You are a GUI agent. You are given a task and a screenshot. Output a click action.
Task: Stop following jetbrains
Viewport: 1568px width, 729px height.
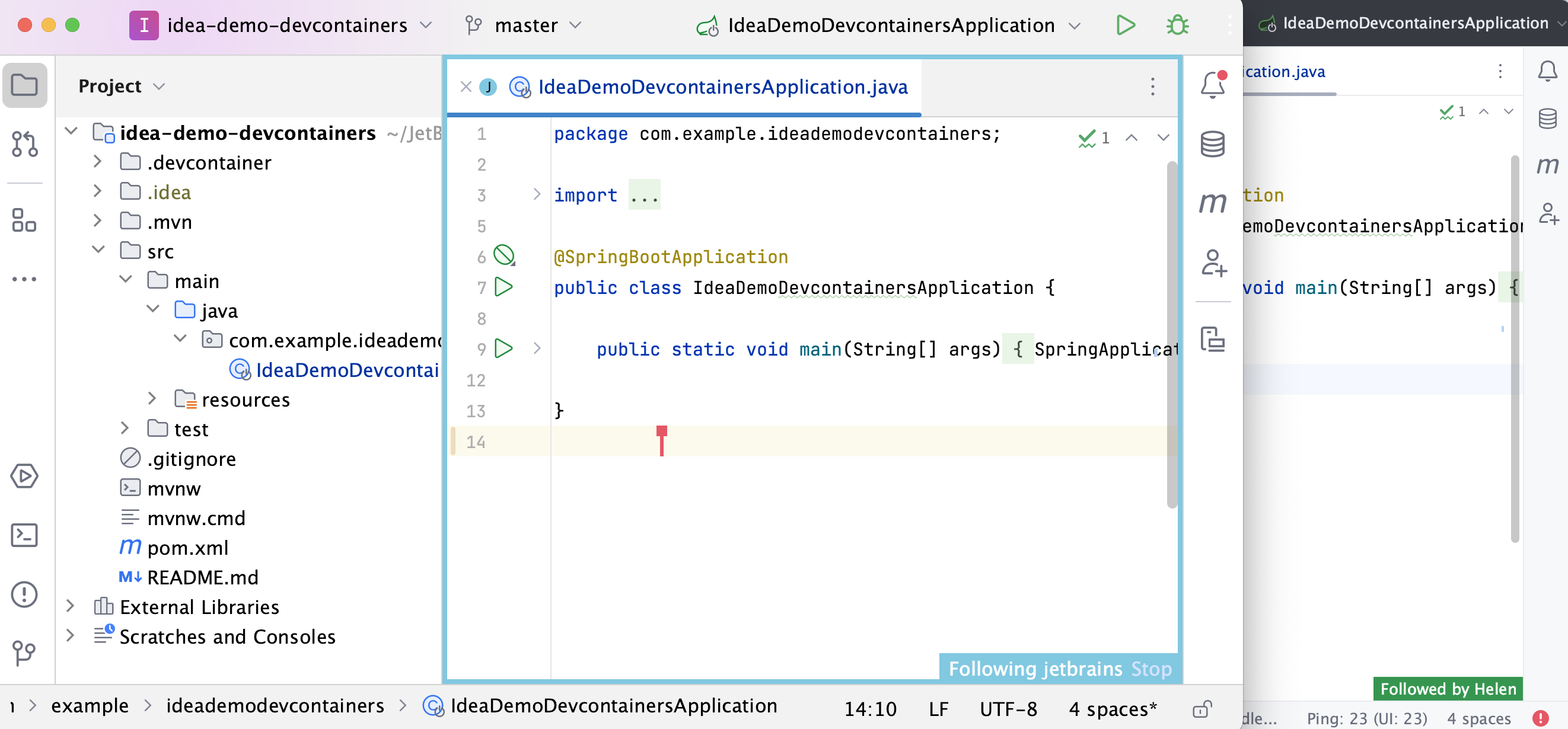point(1151,669)
